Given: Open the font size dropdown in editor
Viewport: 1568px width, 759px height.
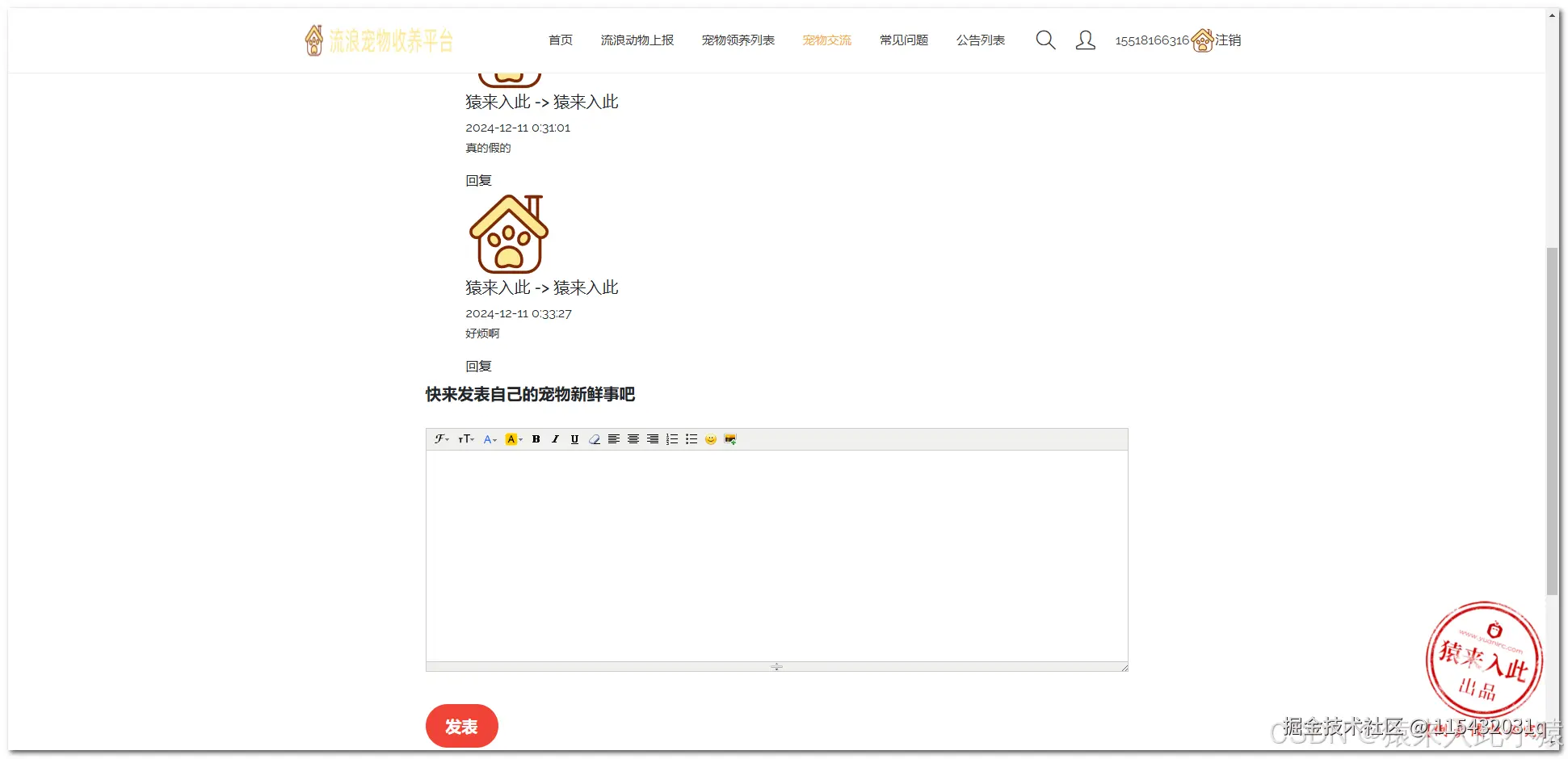Looking at the screenshot, I should (466, 439).
